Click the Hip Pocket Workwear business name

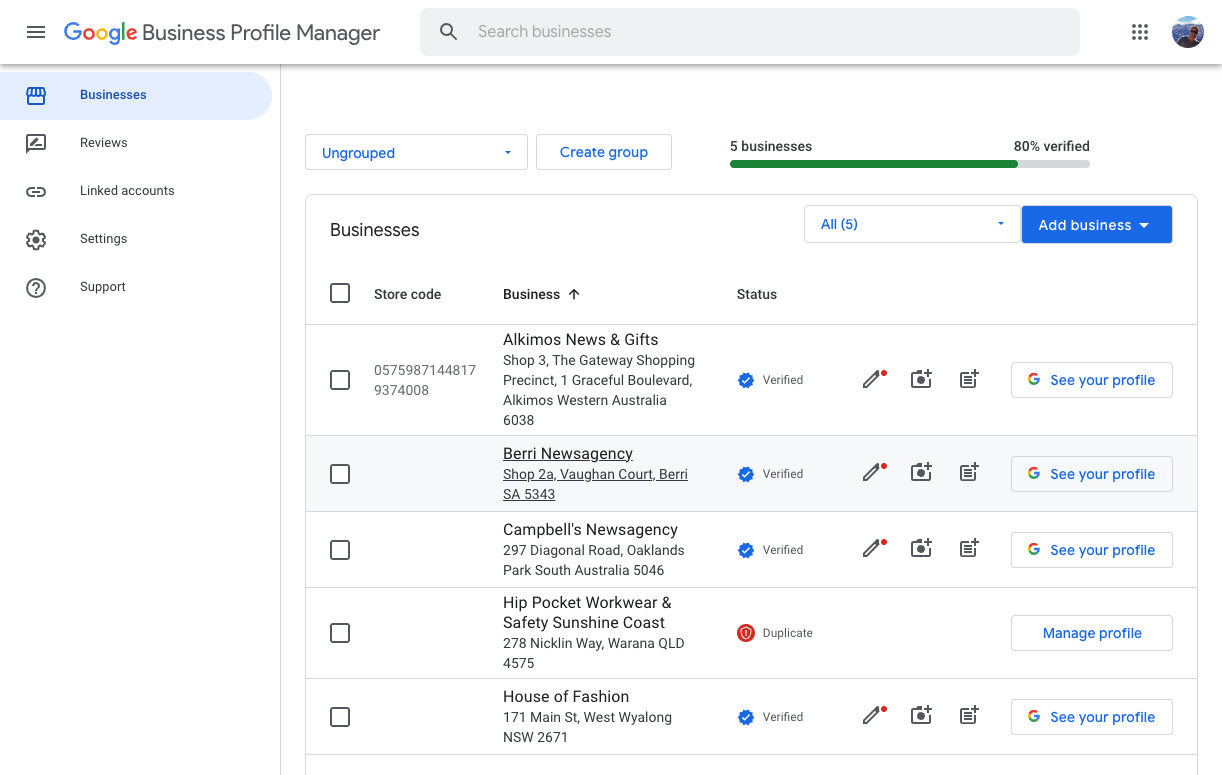(587, 612)
